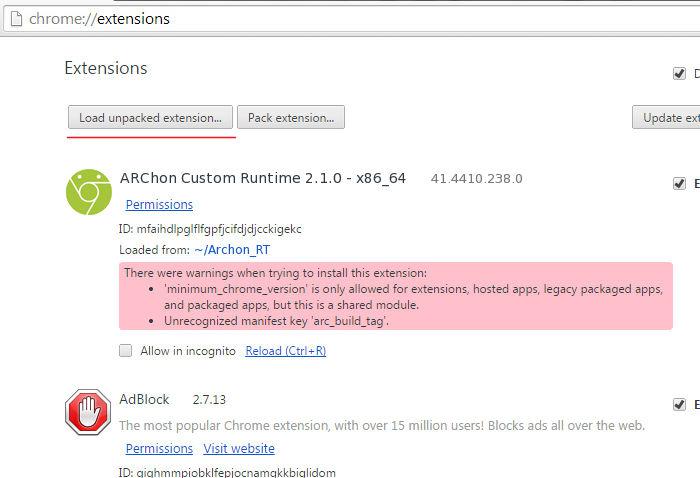Click the Update extensions button
This screenshot has height=478, width=700.
[x=666, y=117]
